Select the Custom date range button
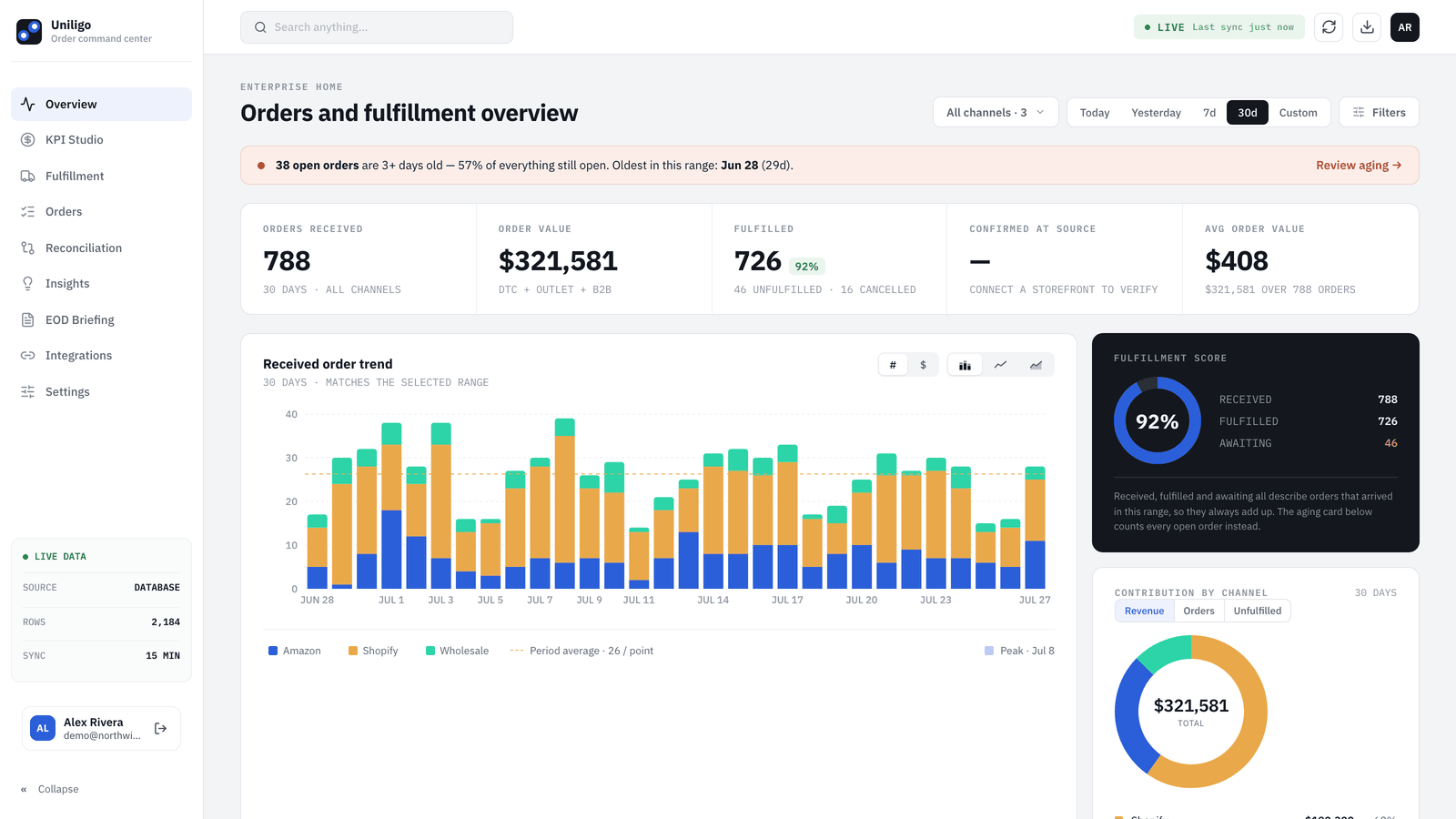The height and width of the screenshot is (819, 1456). pyautogui.click(x=1298, y=113)
